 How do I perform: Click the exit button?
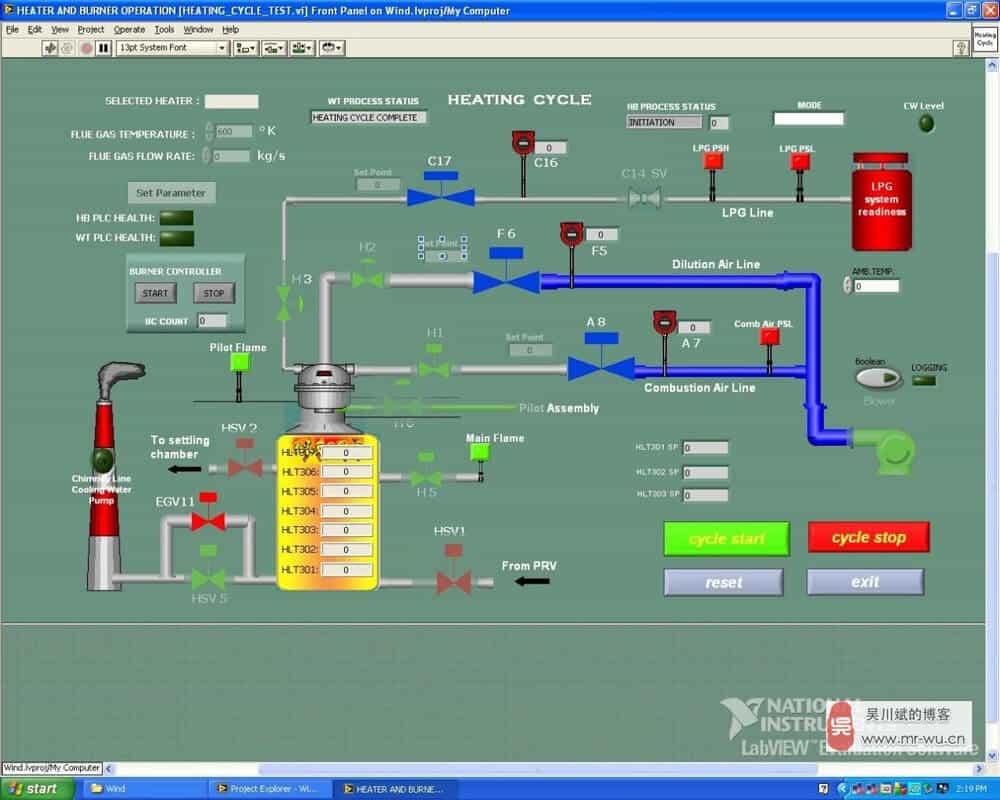pyautogui.click(x=865, y=582)
